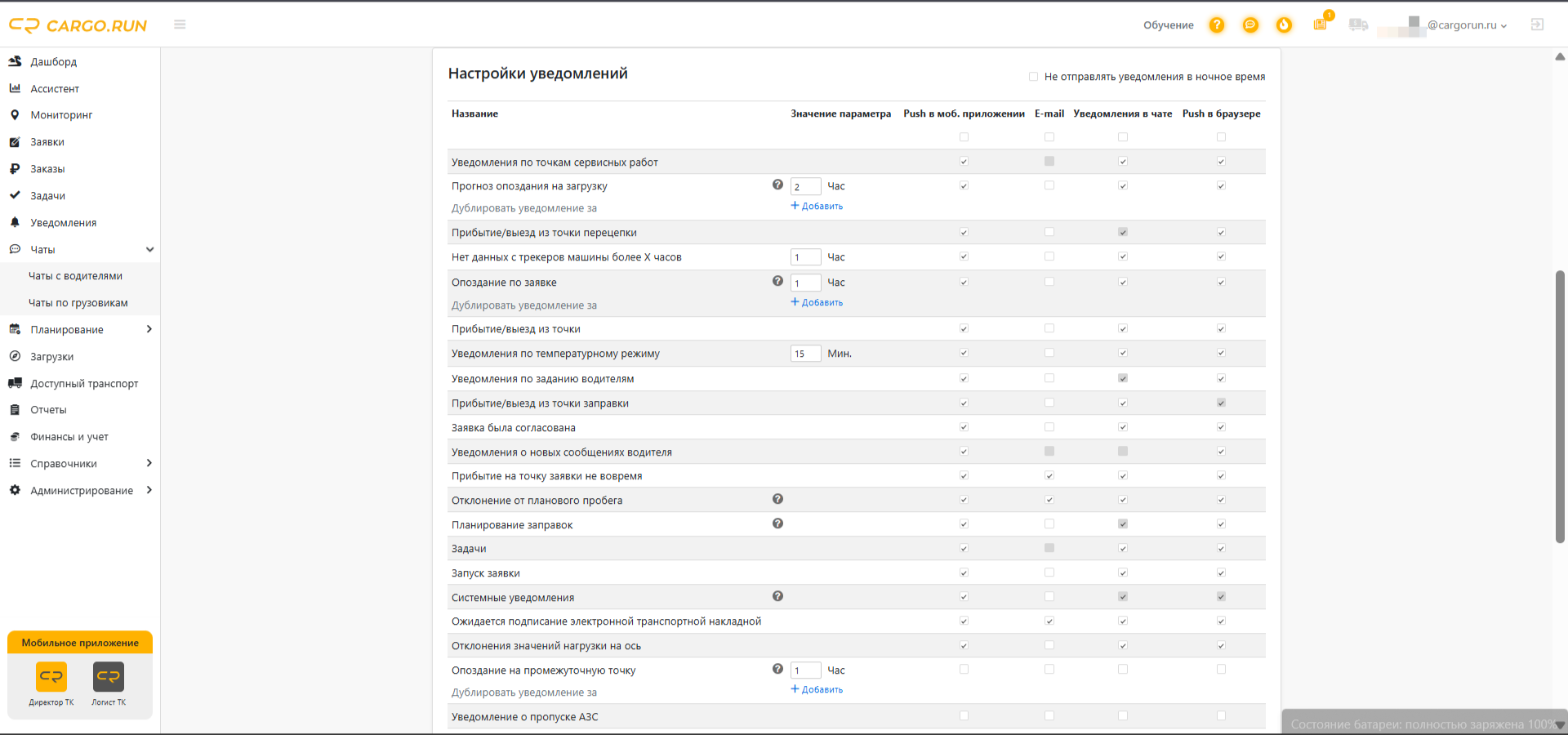
Task: Enable browser push for Опоздание на промежуточную точку
Action: (1221, 669)
